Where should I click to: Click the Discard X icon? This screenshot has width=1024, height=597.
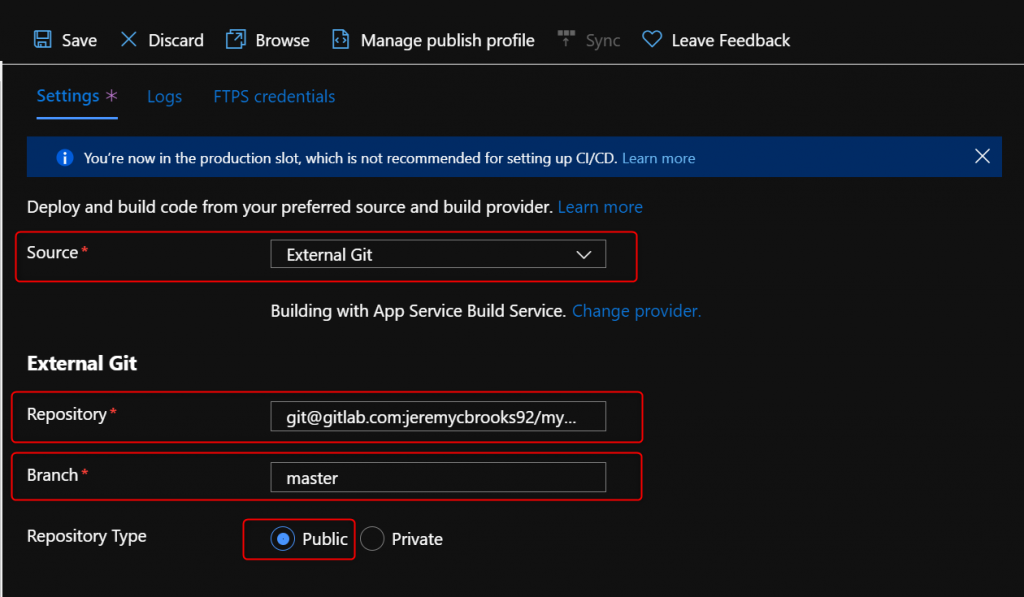click(129, 39)
